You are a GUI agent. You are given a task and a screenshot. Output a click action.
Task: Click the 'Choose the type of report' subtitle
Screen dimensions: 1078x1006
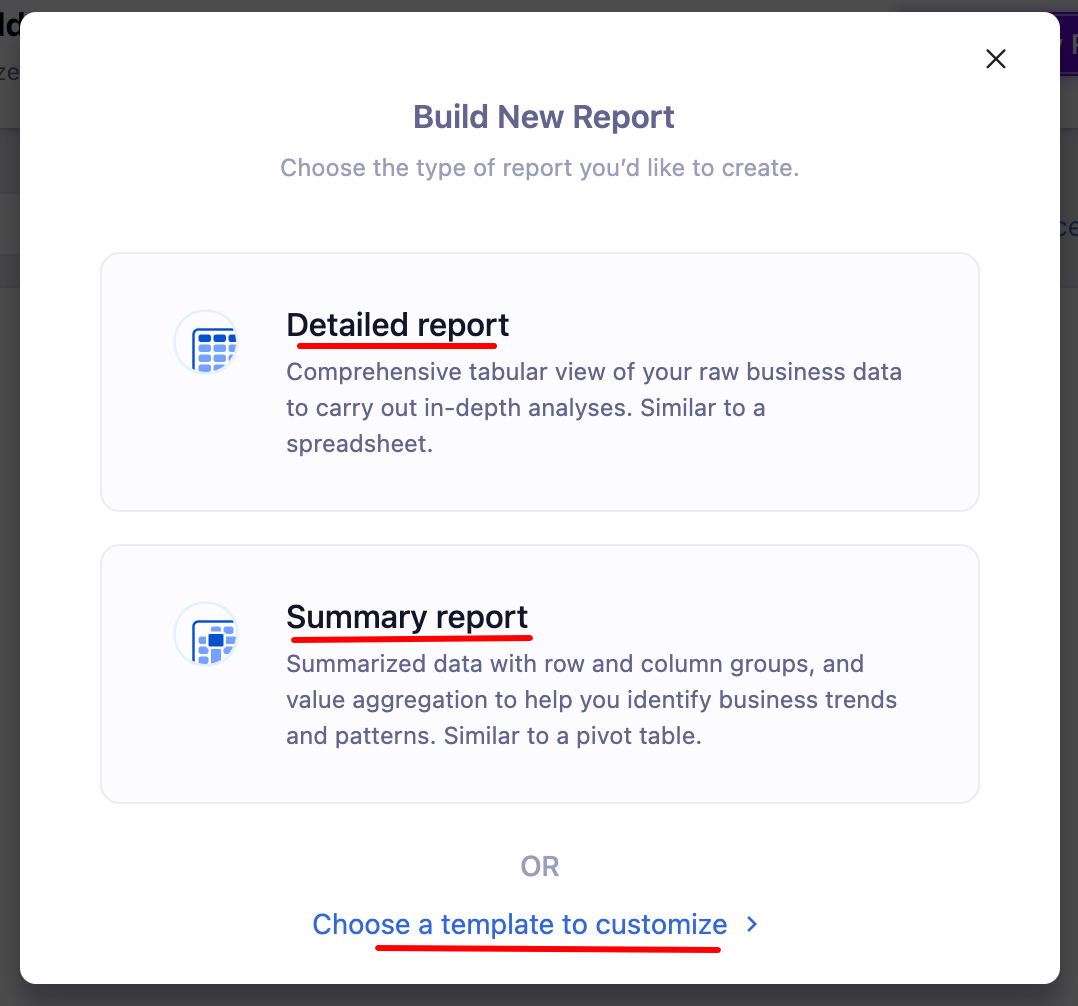[539, 167]
